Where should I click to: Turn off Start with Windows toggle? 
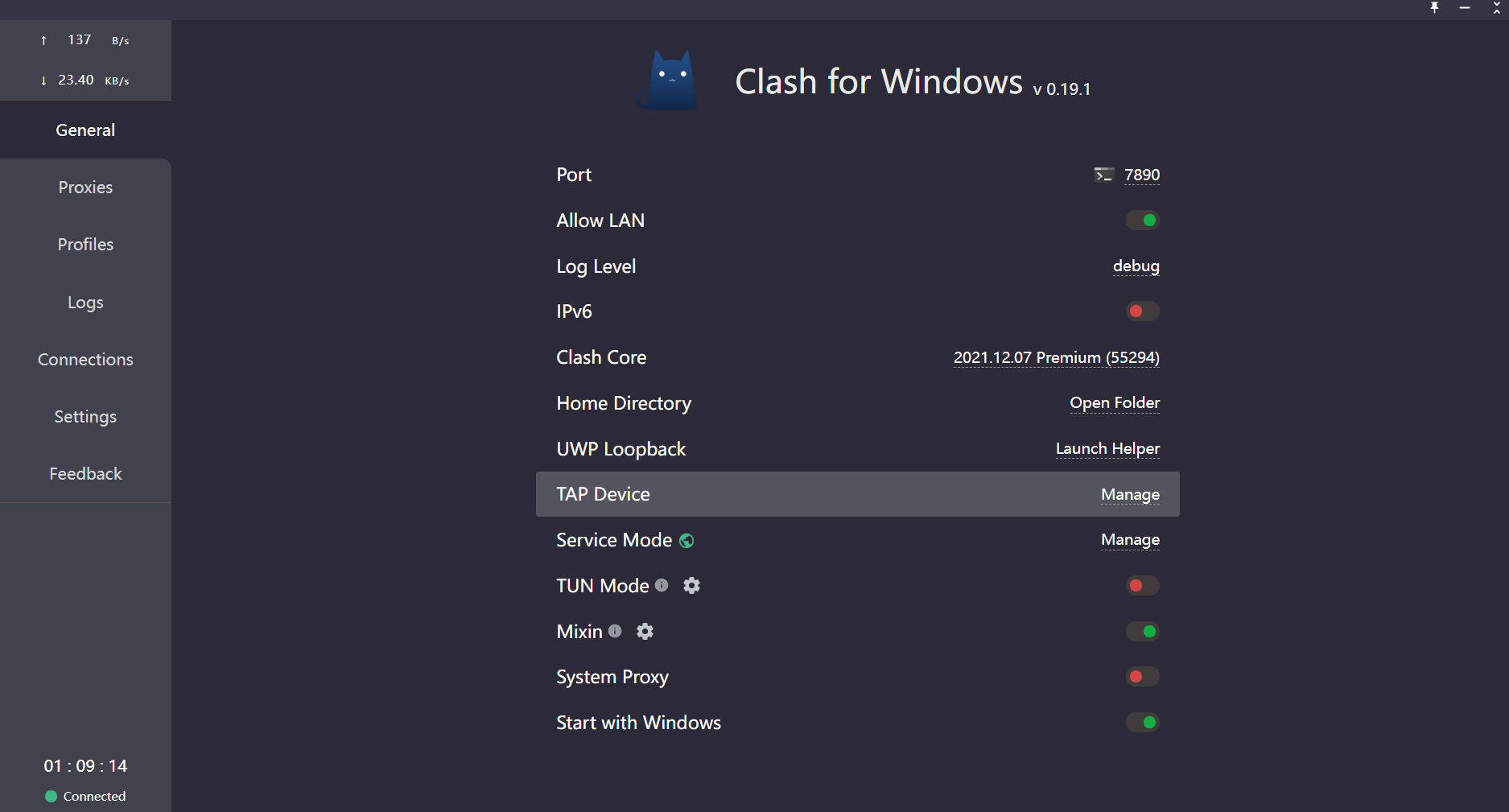pos(1143,723)
